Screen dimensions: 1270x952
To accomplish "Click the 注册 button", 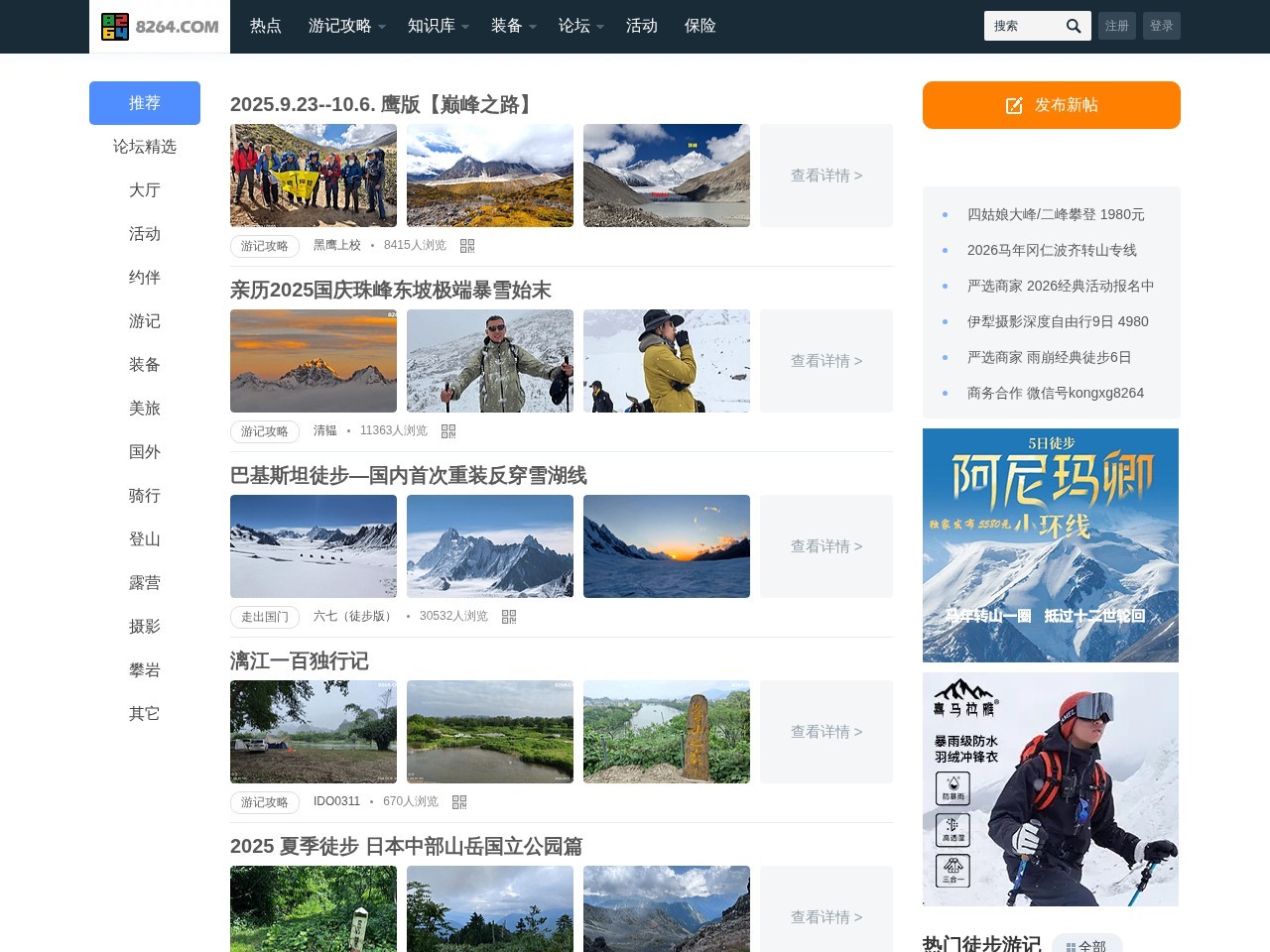I will [x=1117, y=26].
